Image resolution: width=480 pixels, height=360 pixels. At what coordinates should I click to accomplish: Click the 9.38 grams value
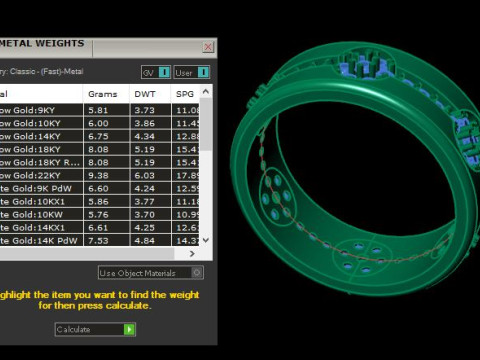[x=98, y=175]
